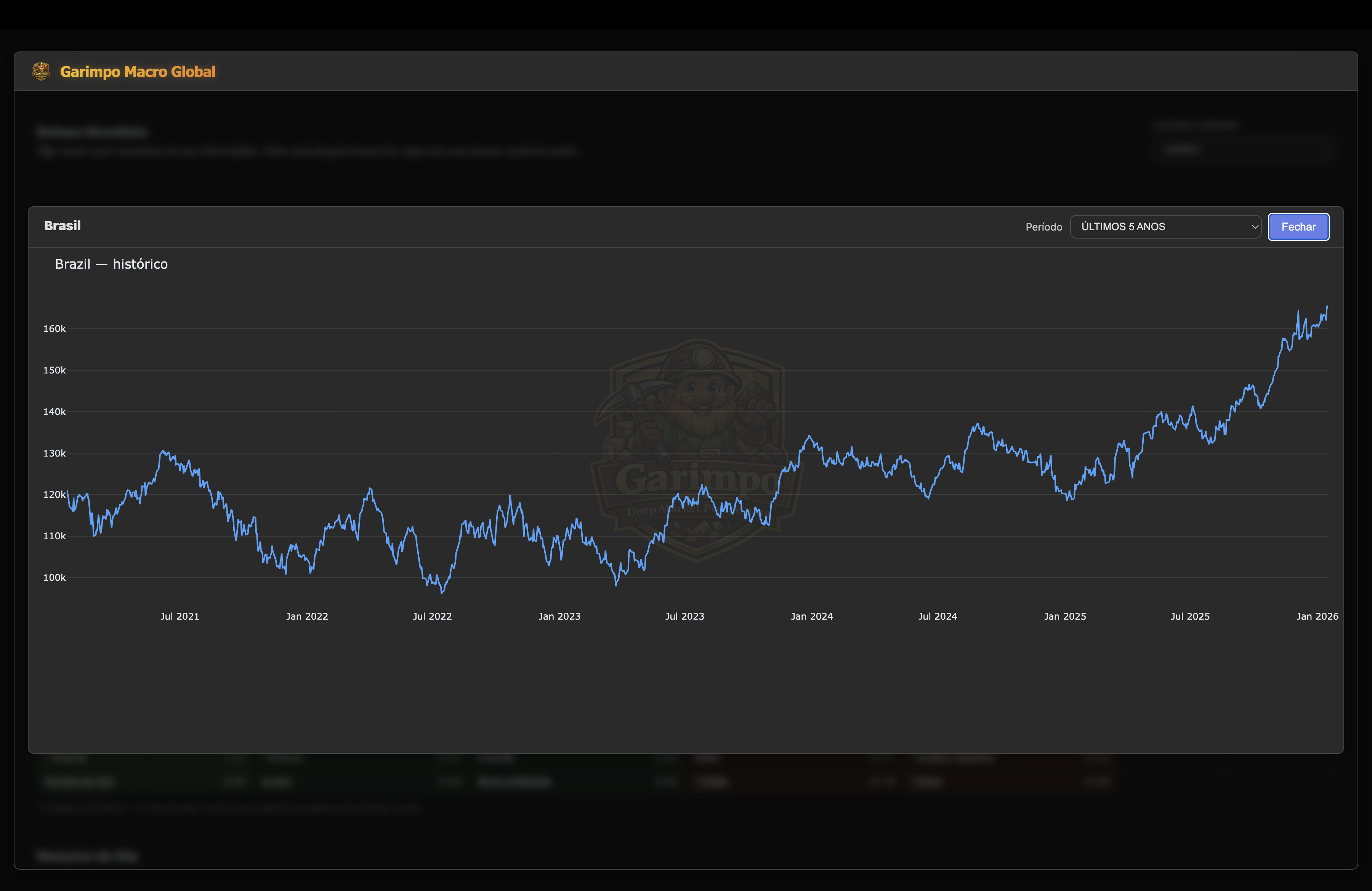Click the chevron arrow of ÚLTIMOS 5 ANOS
Screen dimensions: 1372x891
(x=1254, y=227)
